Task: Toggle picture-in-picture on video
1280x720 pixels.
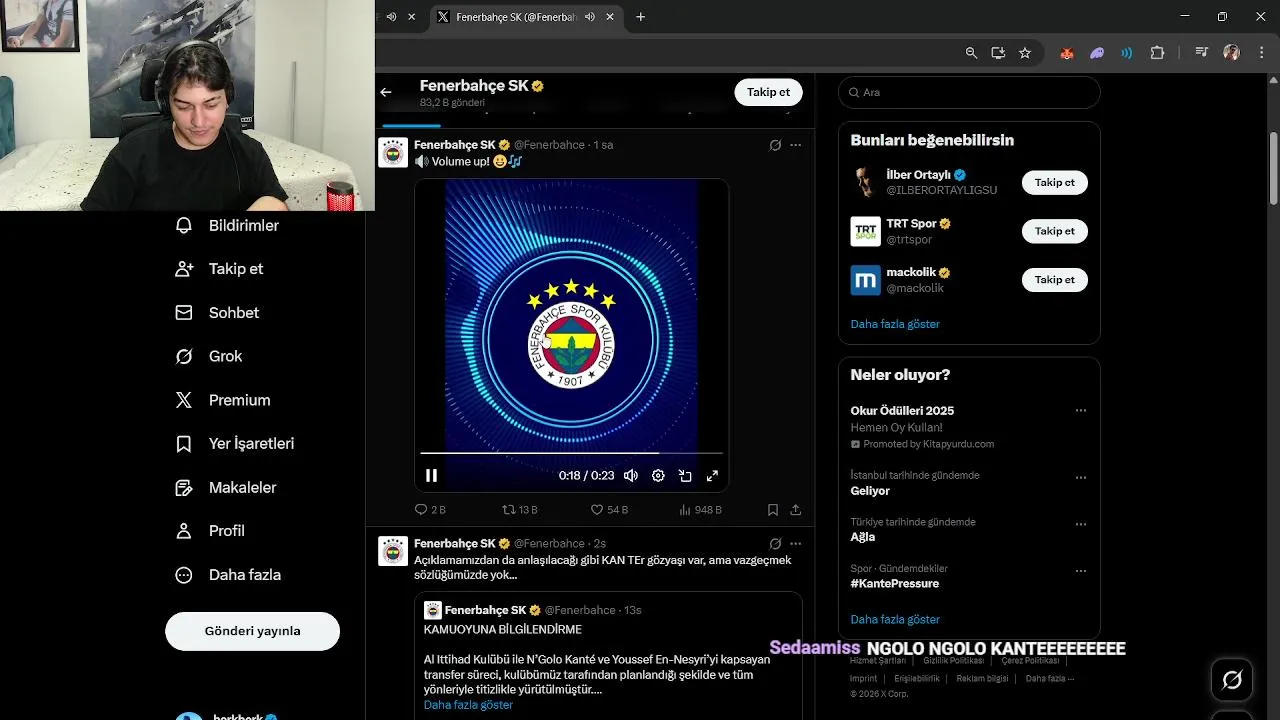Action: coord(685,476)
